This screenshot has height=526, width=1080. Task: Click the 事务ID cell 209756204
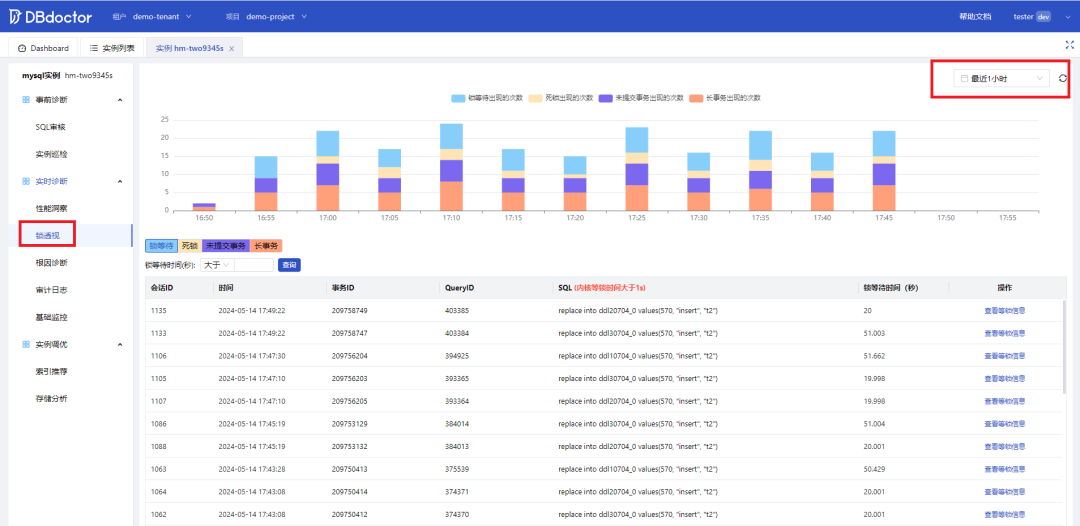350,356
